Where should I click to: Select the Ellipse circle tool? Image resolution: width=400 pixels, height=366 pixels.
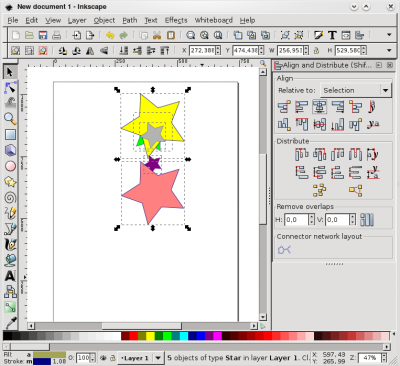pos(10,166)
